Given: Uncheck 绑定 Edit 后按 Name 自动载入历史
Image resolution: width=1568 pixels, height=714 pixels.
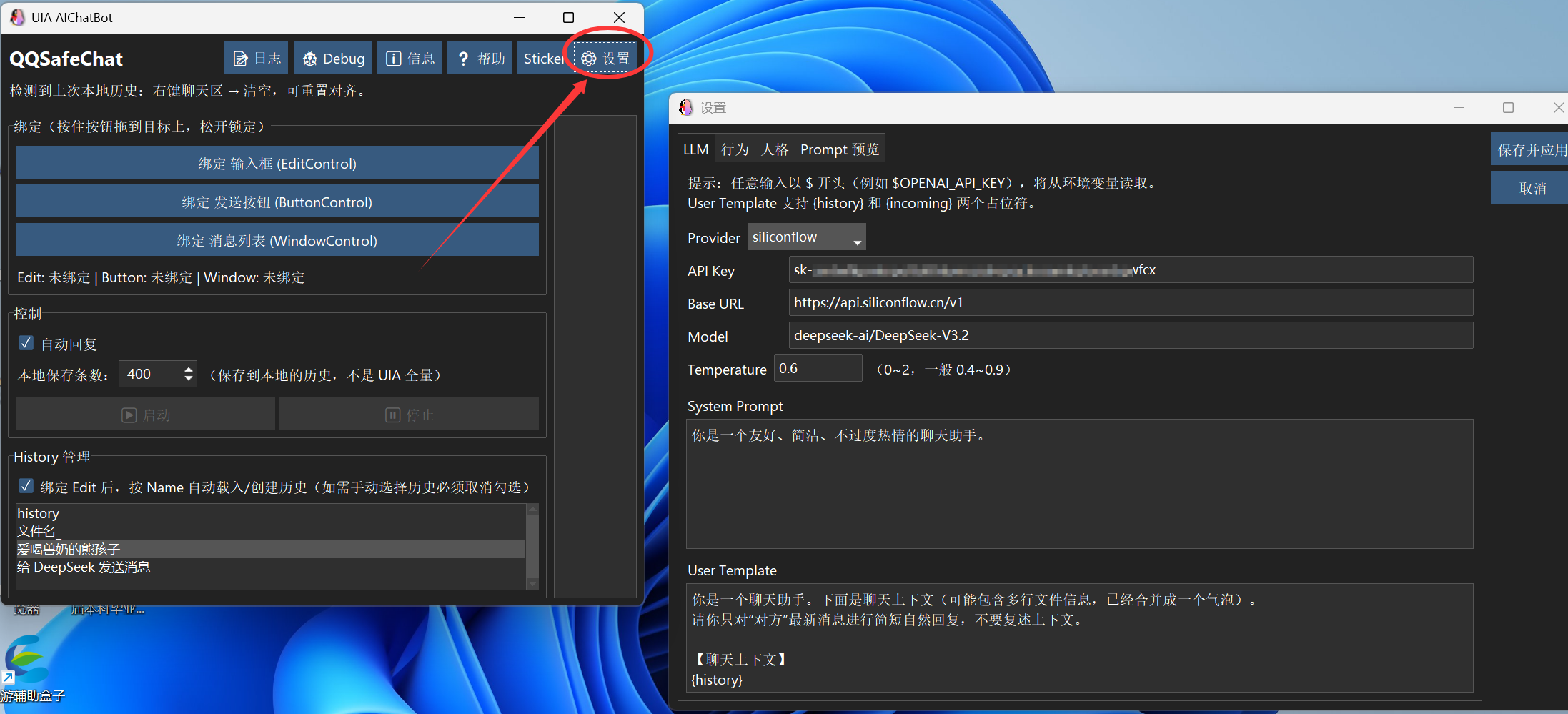Looking at the screenshot, I should (x=26, y=486).
